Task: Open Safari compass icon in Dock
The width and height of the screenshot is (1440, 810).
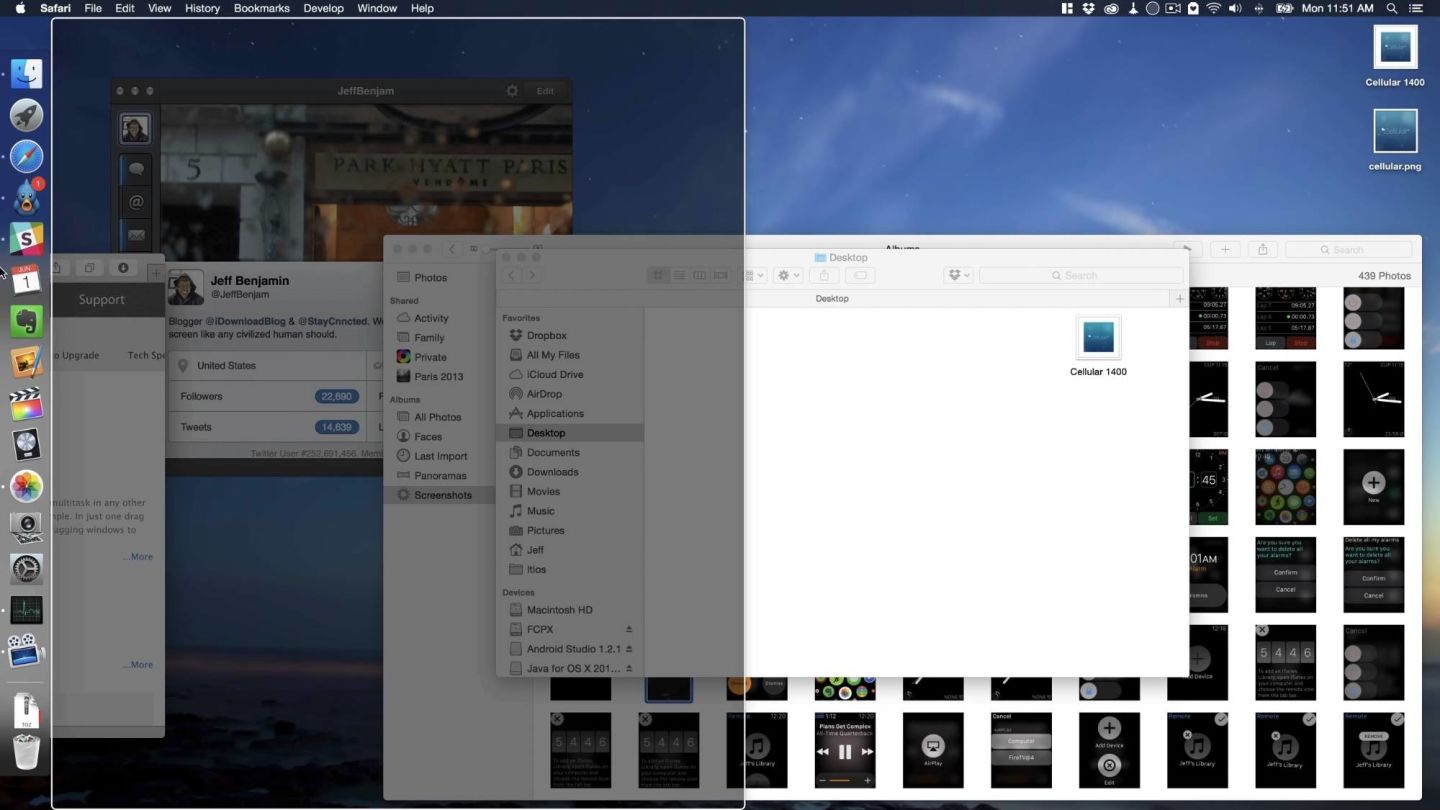Action: click(x=27, y=156)
